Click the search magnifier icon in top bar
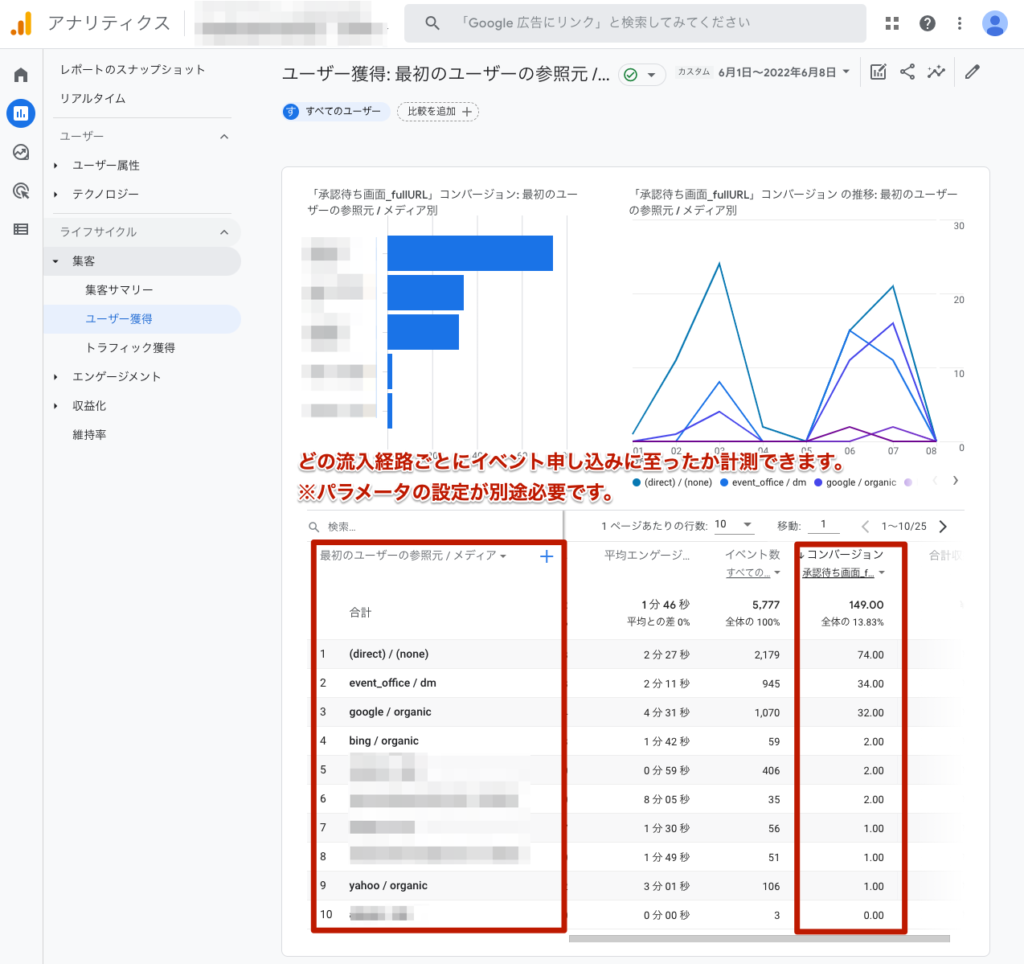 (x=432, y=23)
